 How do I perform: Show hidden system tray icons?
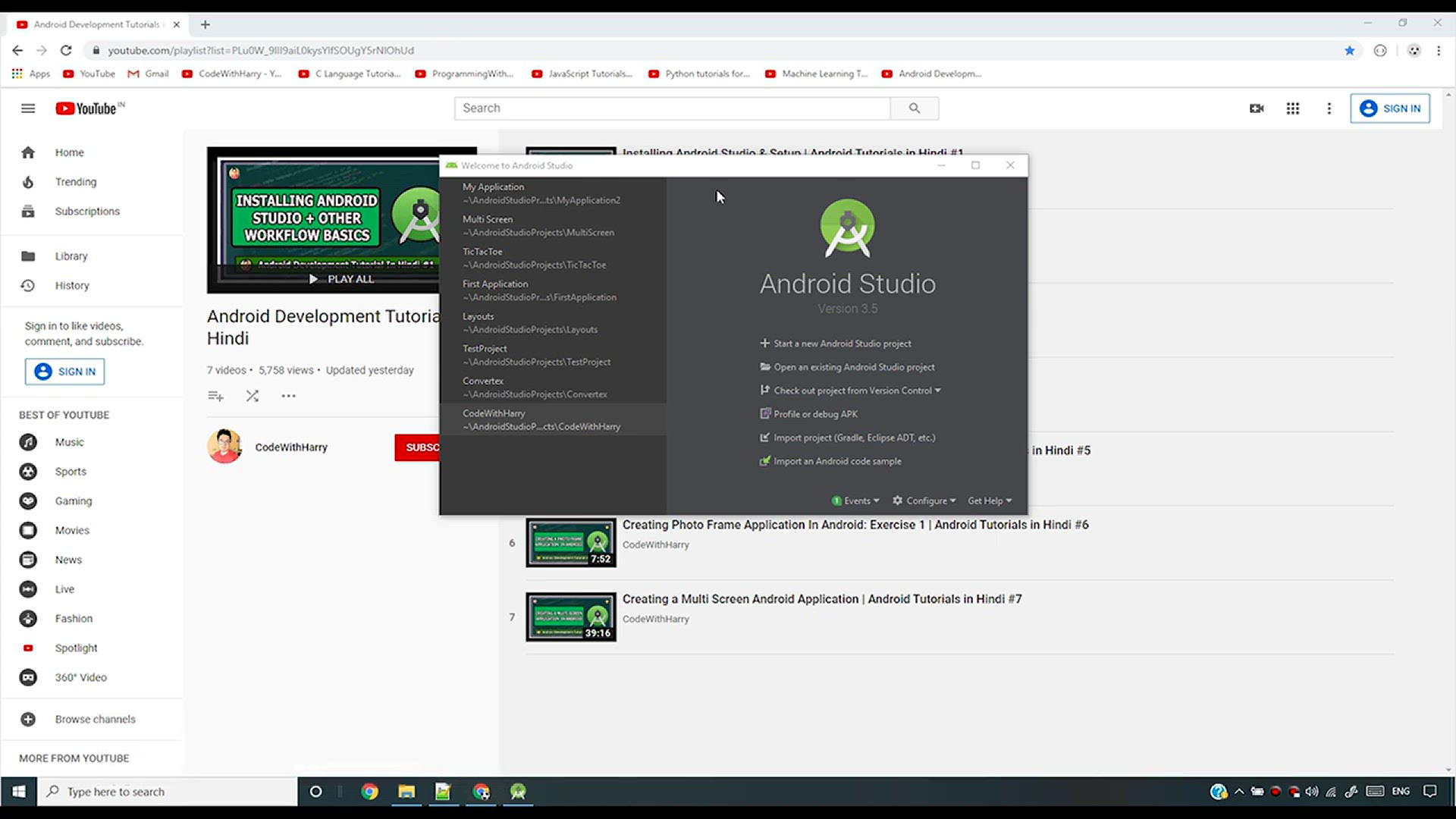(x=1239, y=792)
